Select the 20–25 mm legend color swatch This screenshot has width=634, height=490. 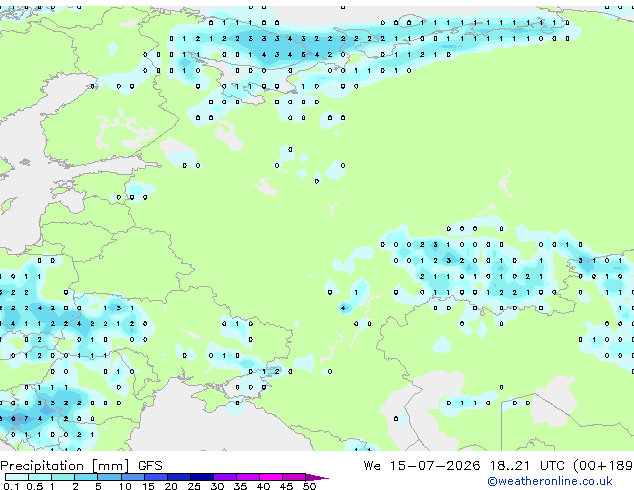178,477
